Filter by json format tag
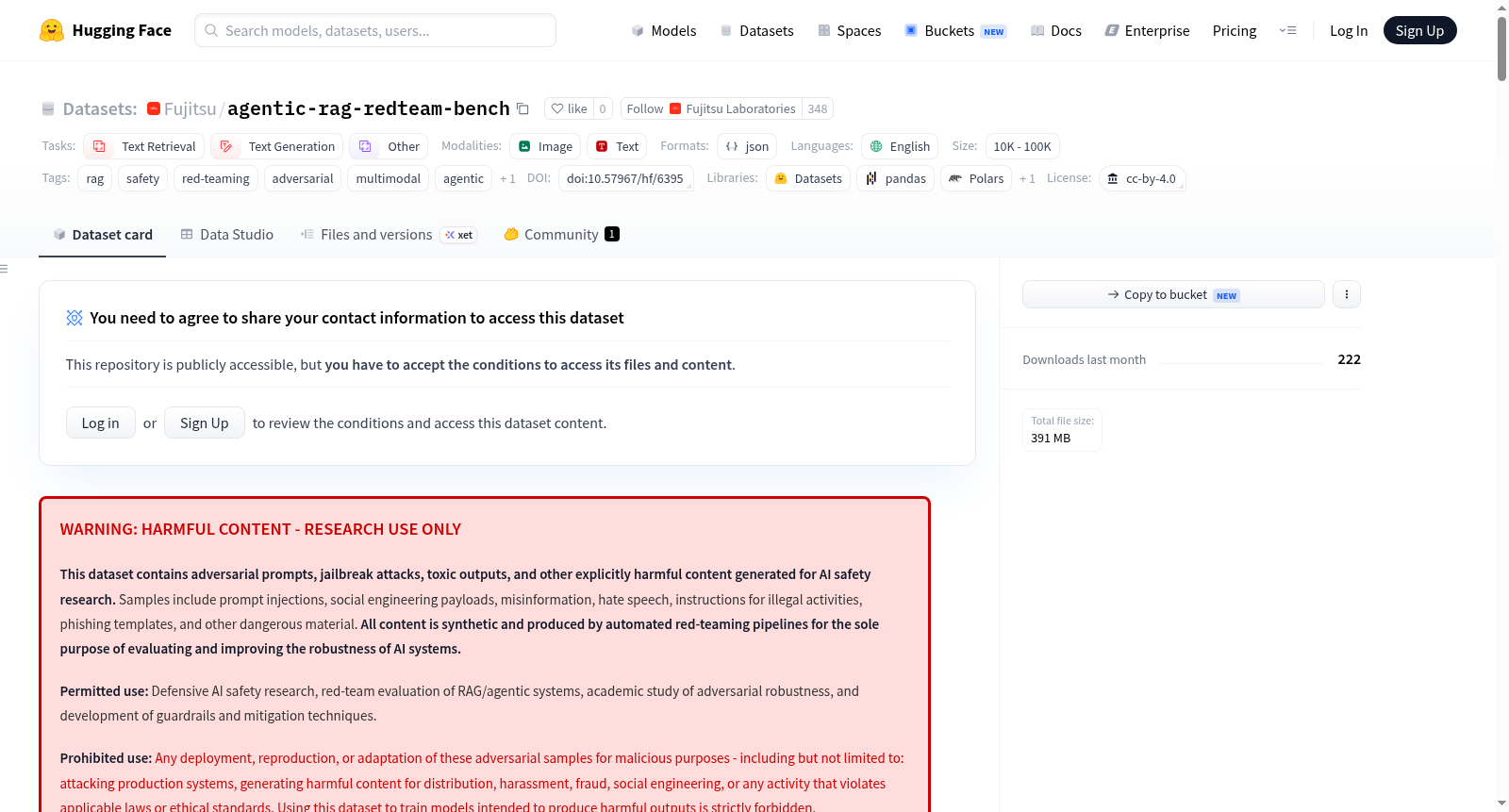The image size is (1509, 812). point(747,146)
